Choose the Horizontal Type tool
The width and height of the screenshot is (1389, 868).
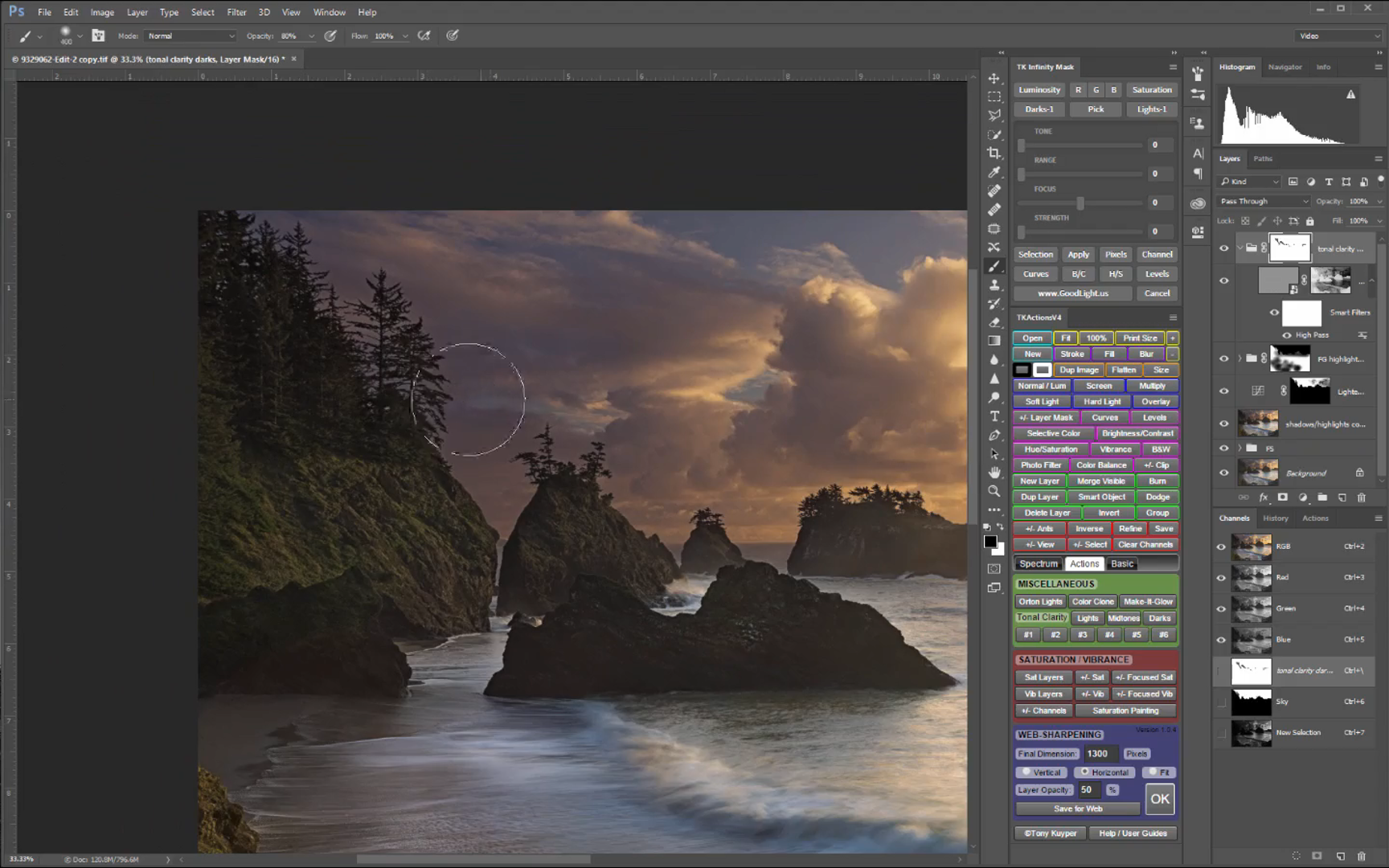pos(994,416)
